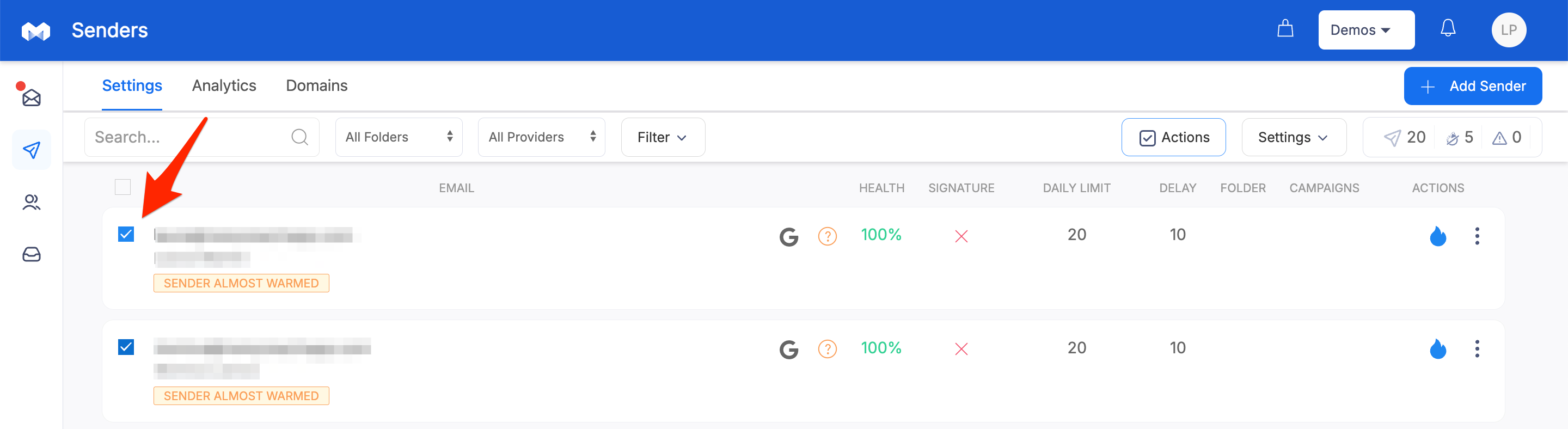Expand the All Folders dropdown
1568x429 pixels.
(x=399, y=138)
